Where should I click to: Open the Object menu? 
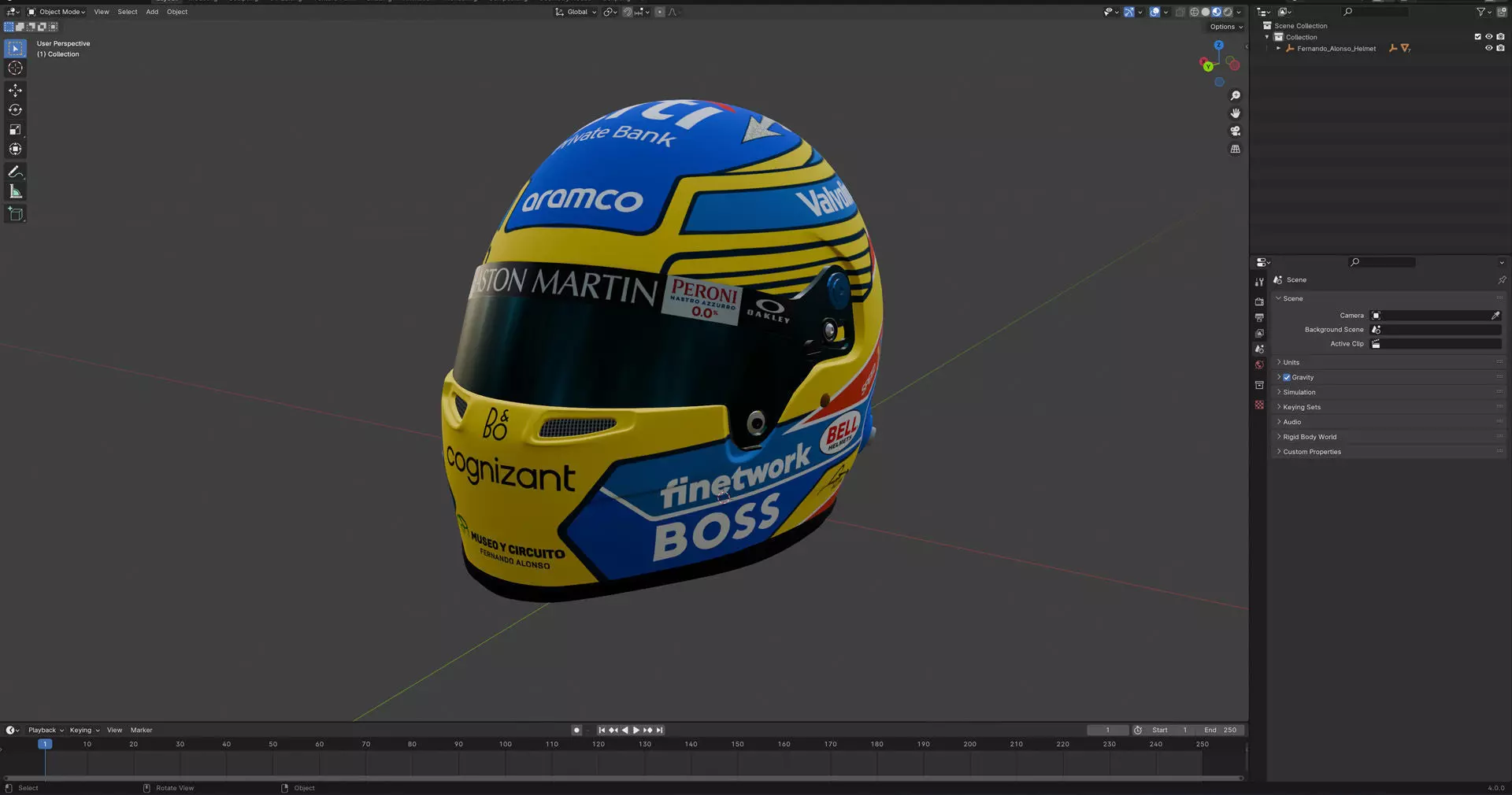[x=177, y=12]
